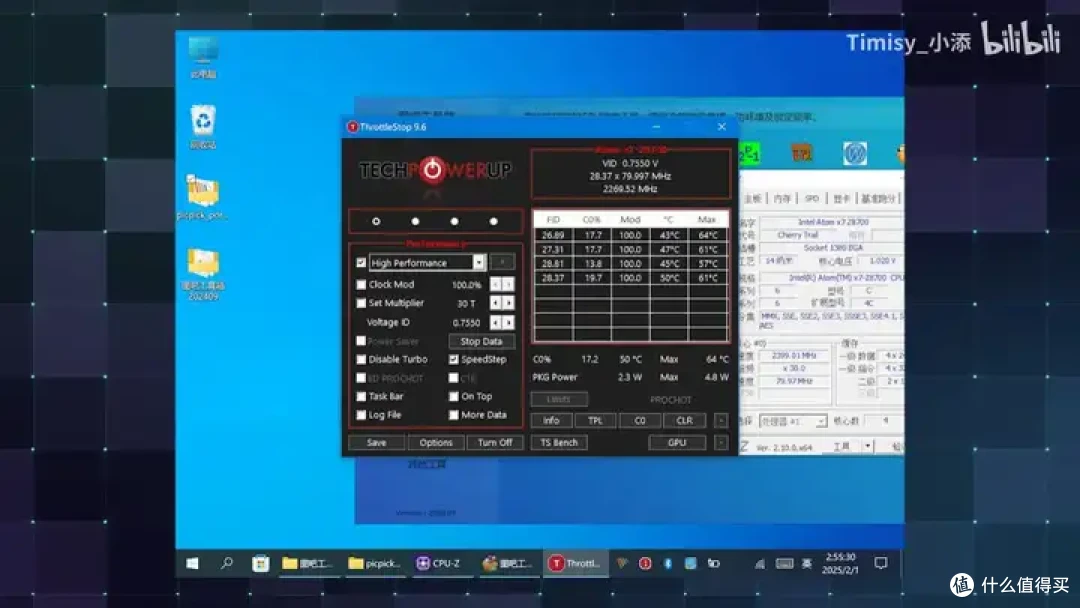This screenshot has width=1080, height=608.
Task: Increase the Voltage ID value
Action: point(508,322)
